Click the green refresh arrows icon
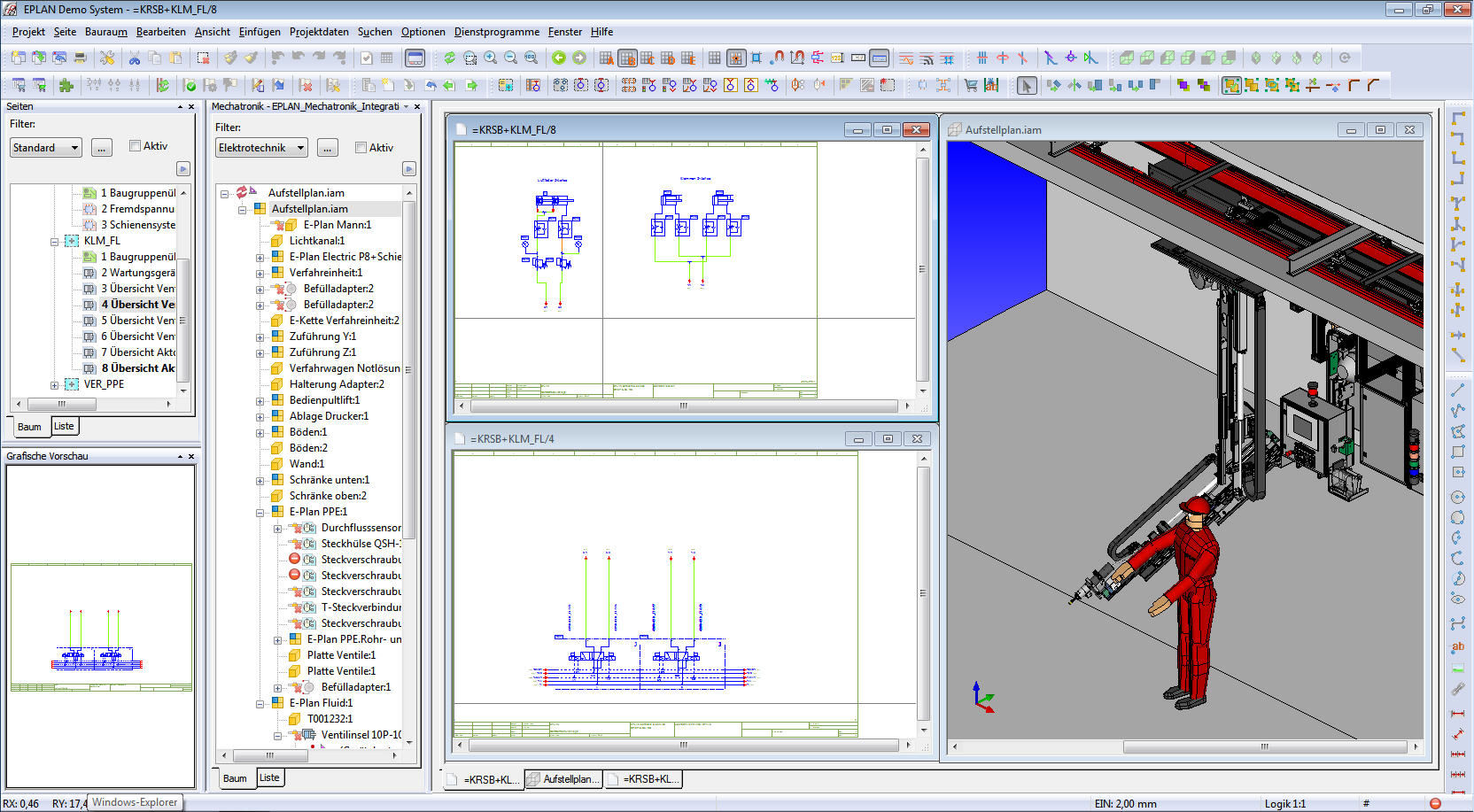 tap(450, 58)
